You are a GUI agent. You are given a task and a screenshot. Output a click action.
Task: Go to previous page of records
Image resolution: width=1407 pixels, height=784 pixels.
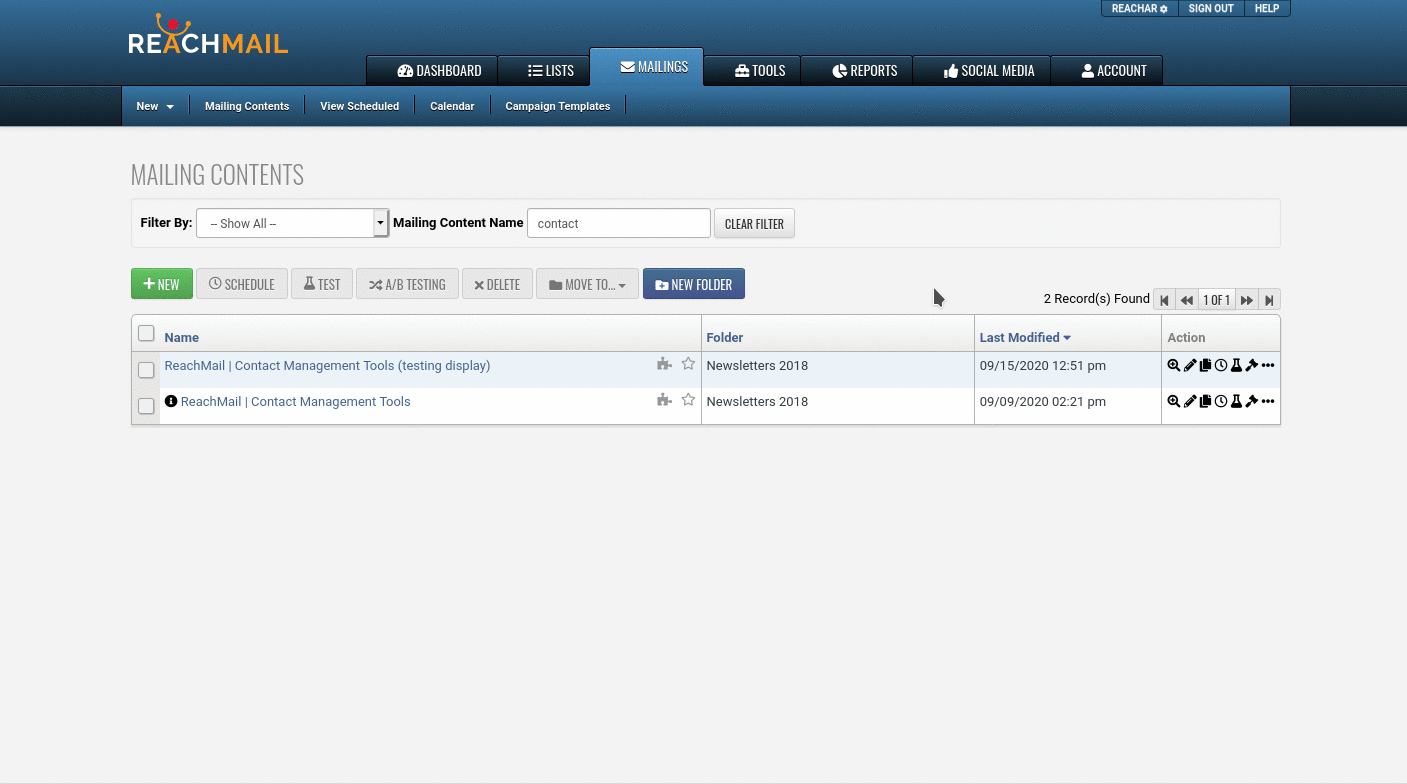1186,300
